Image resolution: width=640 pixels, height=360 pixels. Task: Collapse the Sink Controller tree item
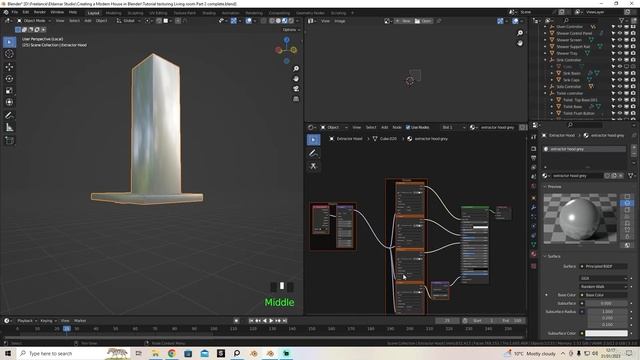click(545, 60)
